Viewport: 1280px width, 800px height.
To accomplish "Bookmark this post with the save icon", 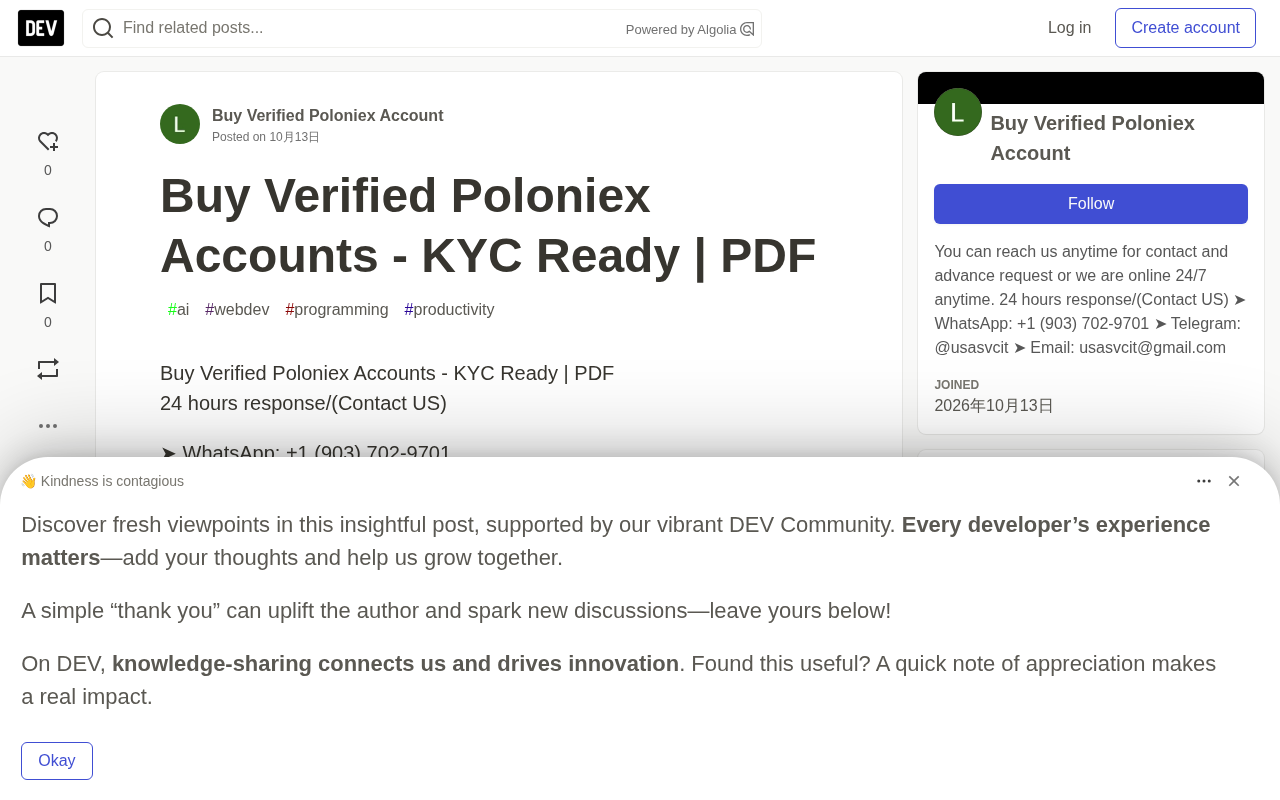I will pyautogui.click(x=48, y=293).
